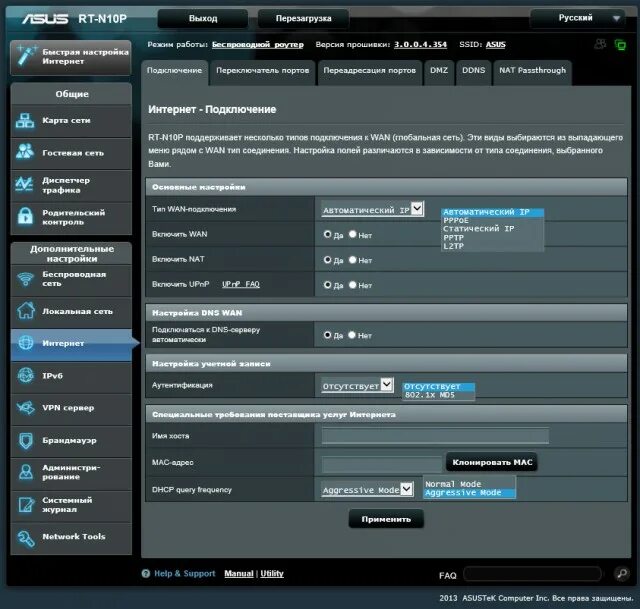The height and width of the screenshot is (609, 640).
Task: Click the Карта сети network map icon
Action: click(25, 121)
